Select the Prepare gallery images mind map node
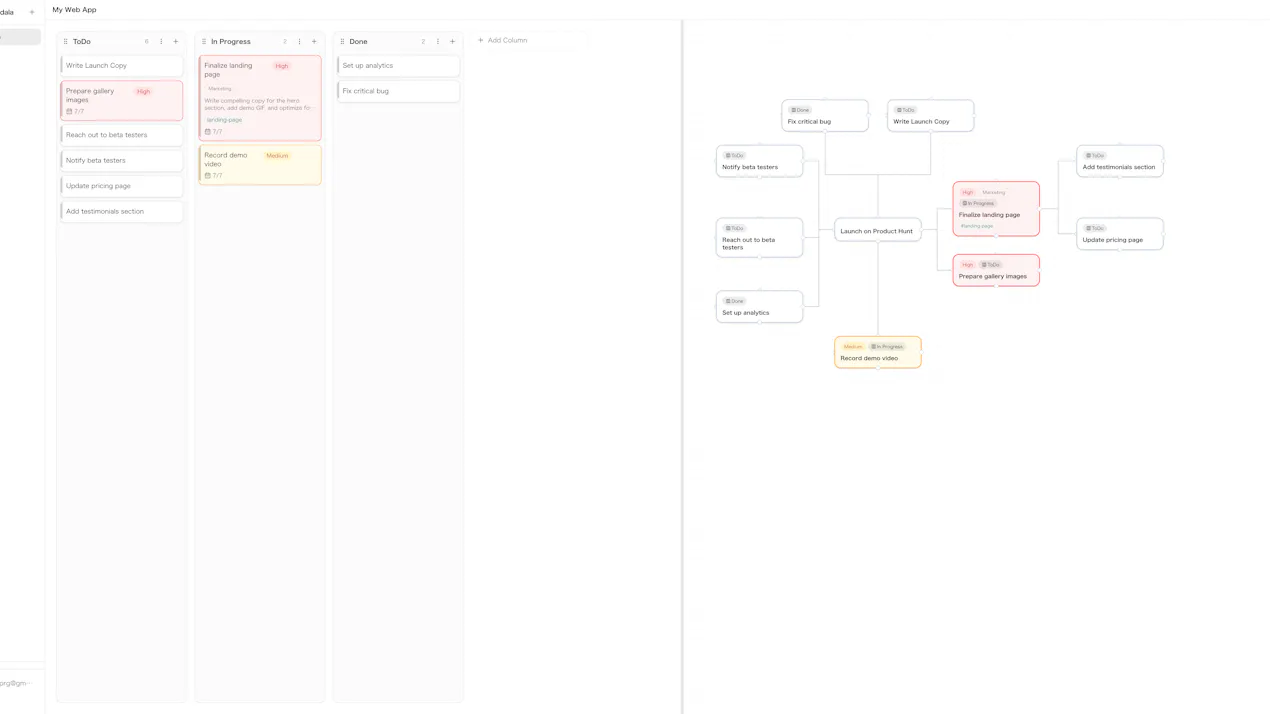 (x=996, y=270)
